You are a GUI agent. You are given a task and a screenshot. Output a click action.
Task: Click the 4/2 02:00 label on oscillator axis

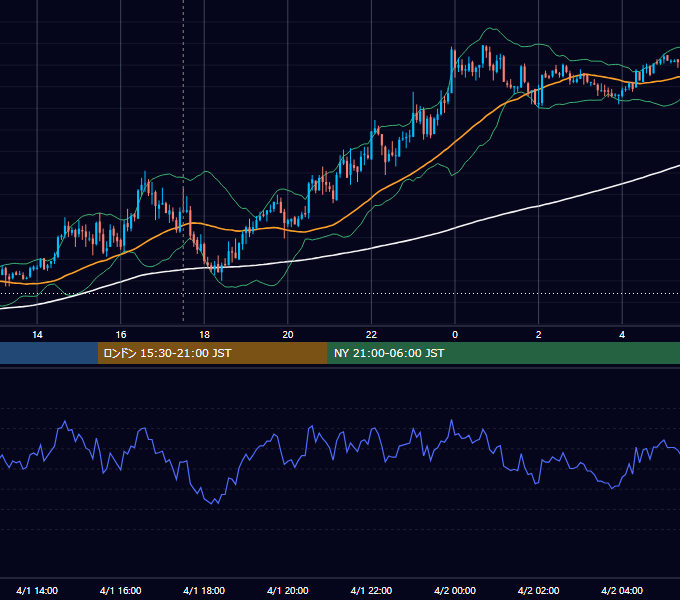538,590
